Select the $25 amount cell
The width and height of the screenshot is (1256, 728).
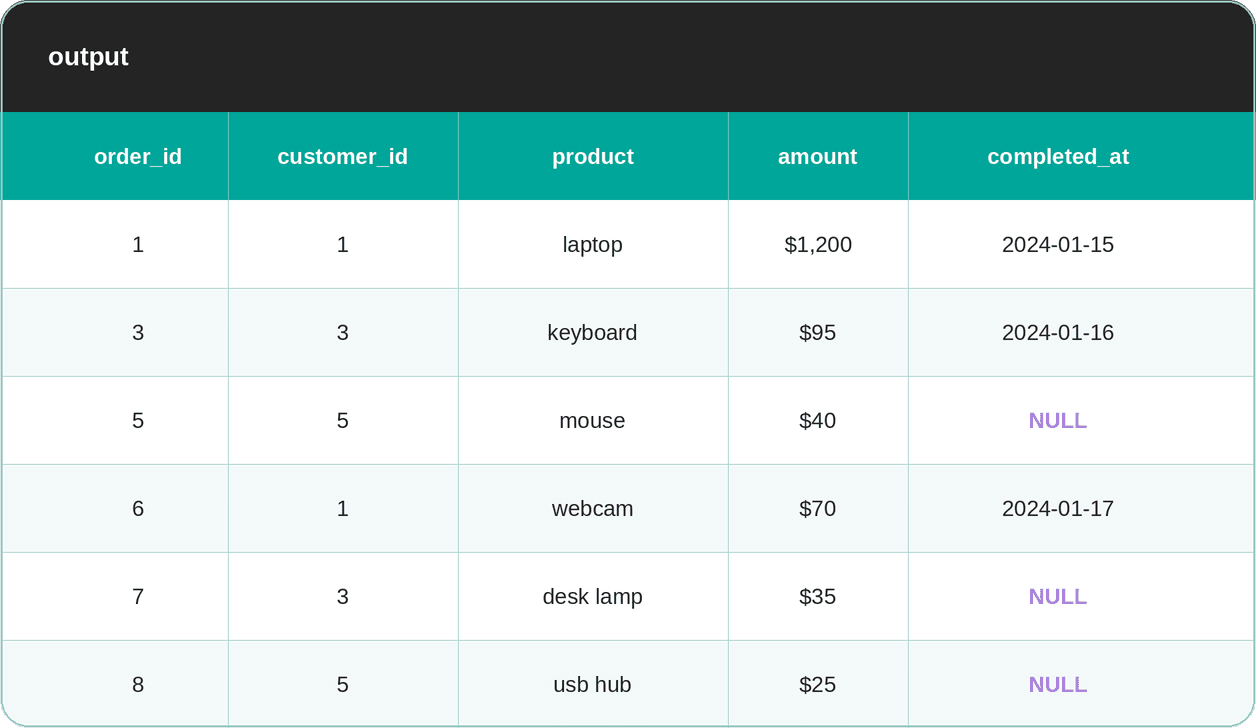818,684
